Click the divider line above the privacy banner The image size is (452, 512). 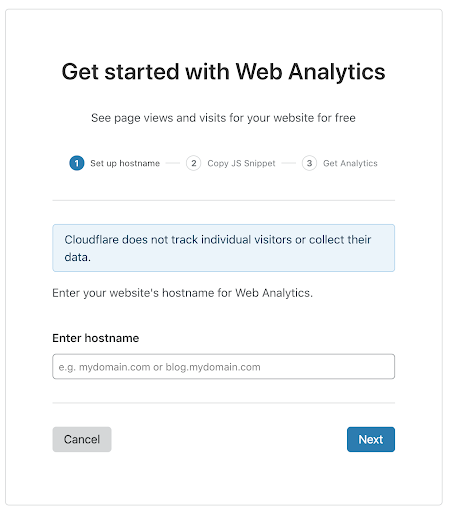[x=224, y=201]
